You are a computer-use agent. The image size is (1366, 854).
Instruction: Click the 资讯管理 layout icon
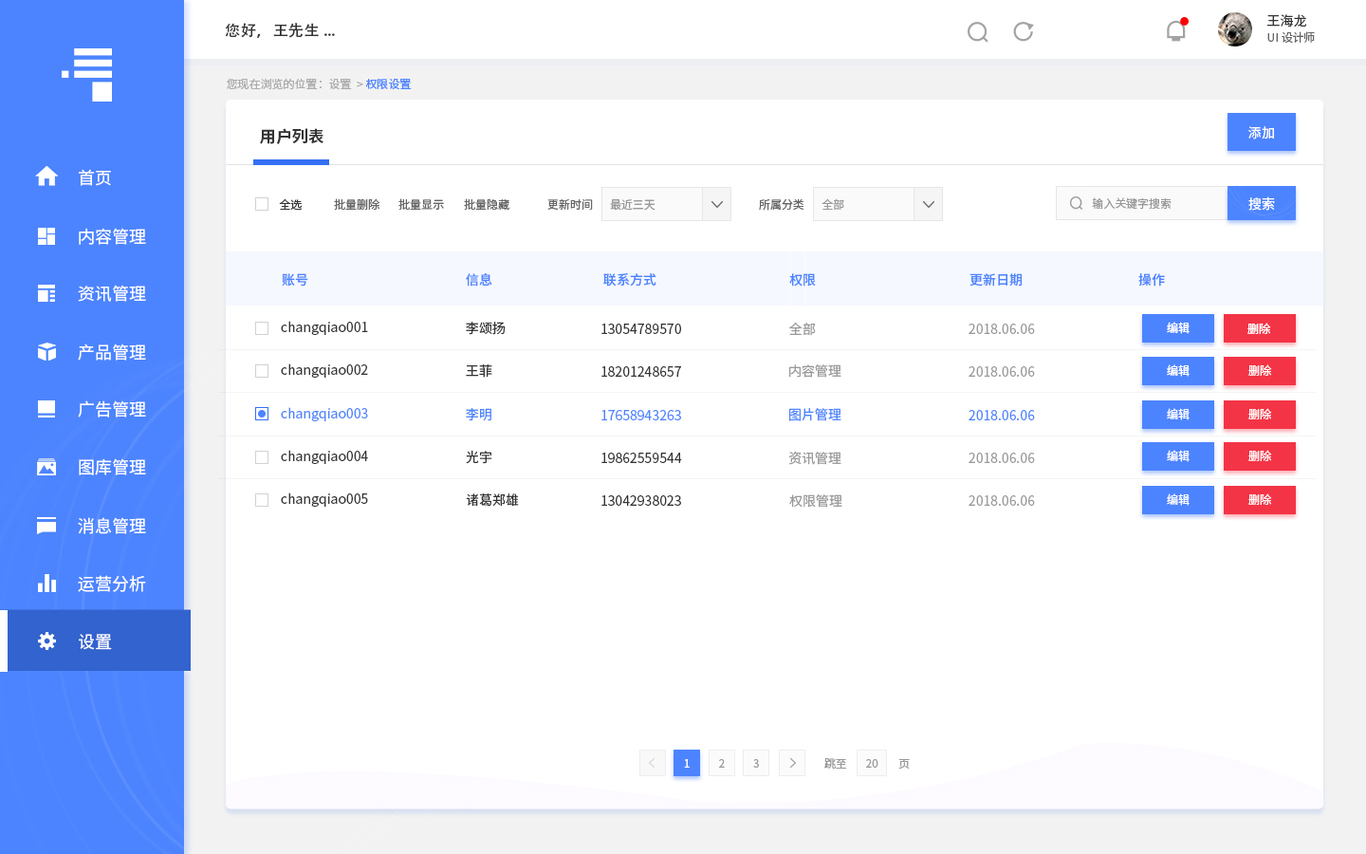tap(47, 293)
